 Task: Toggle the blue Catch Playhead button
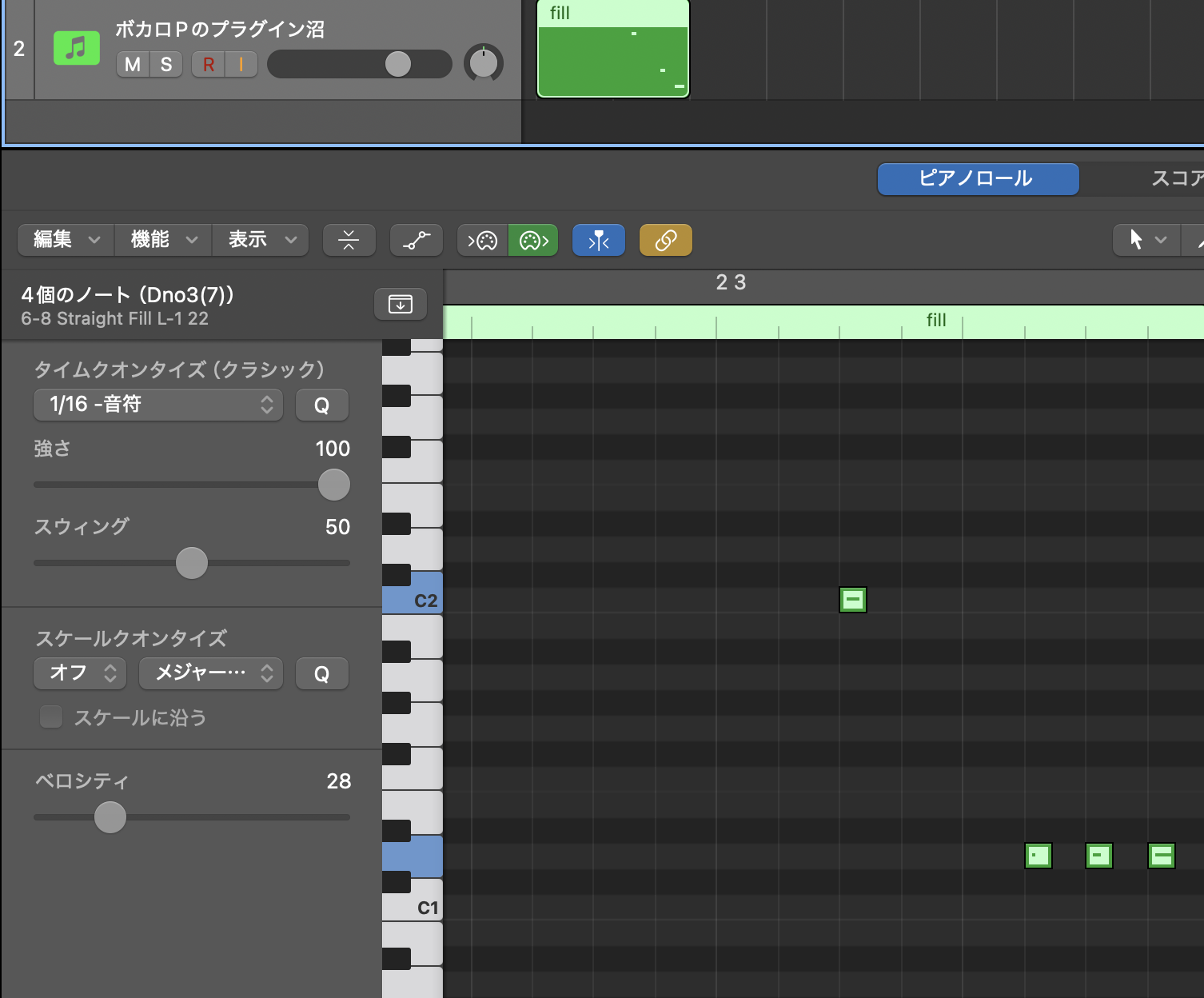click(x=598, y=240)
